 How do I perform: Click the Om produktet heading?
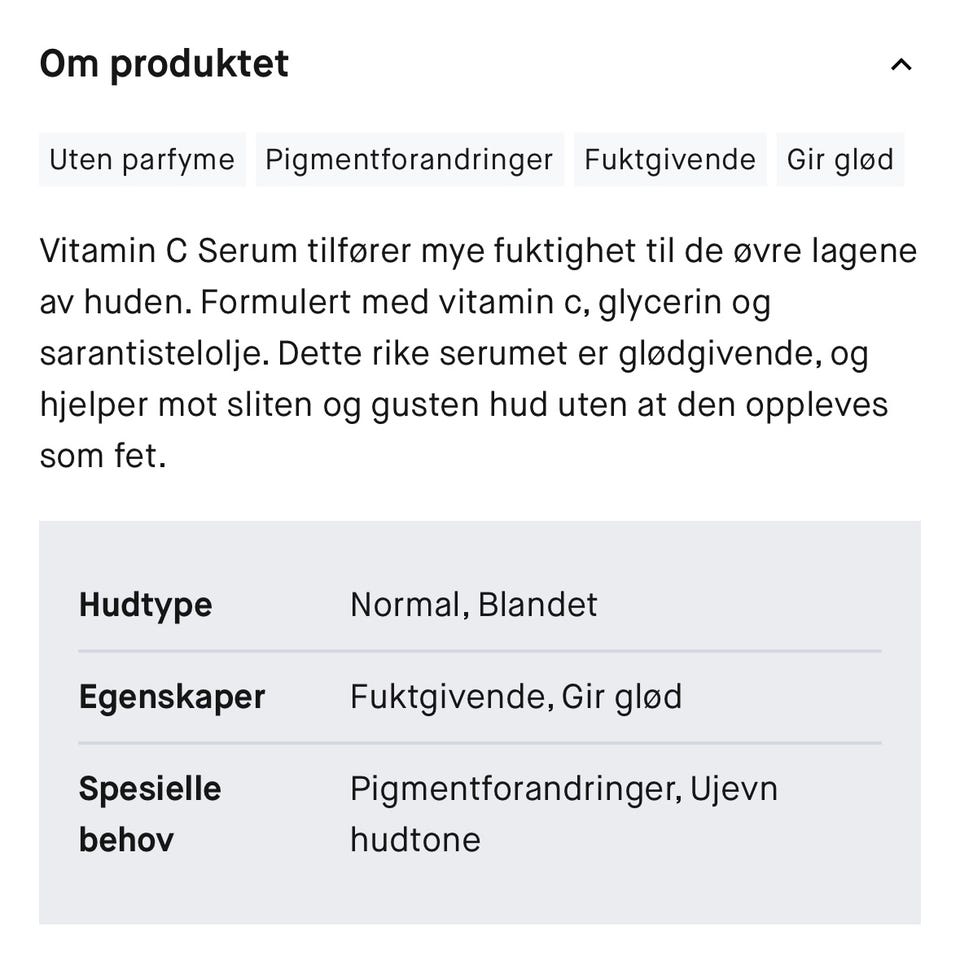click(164, 64)
